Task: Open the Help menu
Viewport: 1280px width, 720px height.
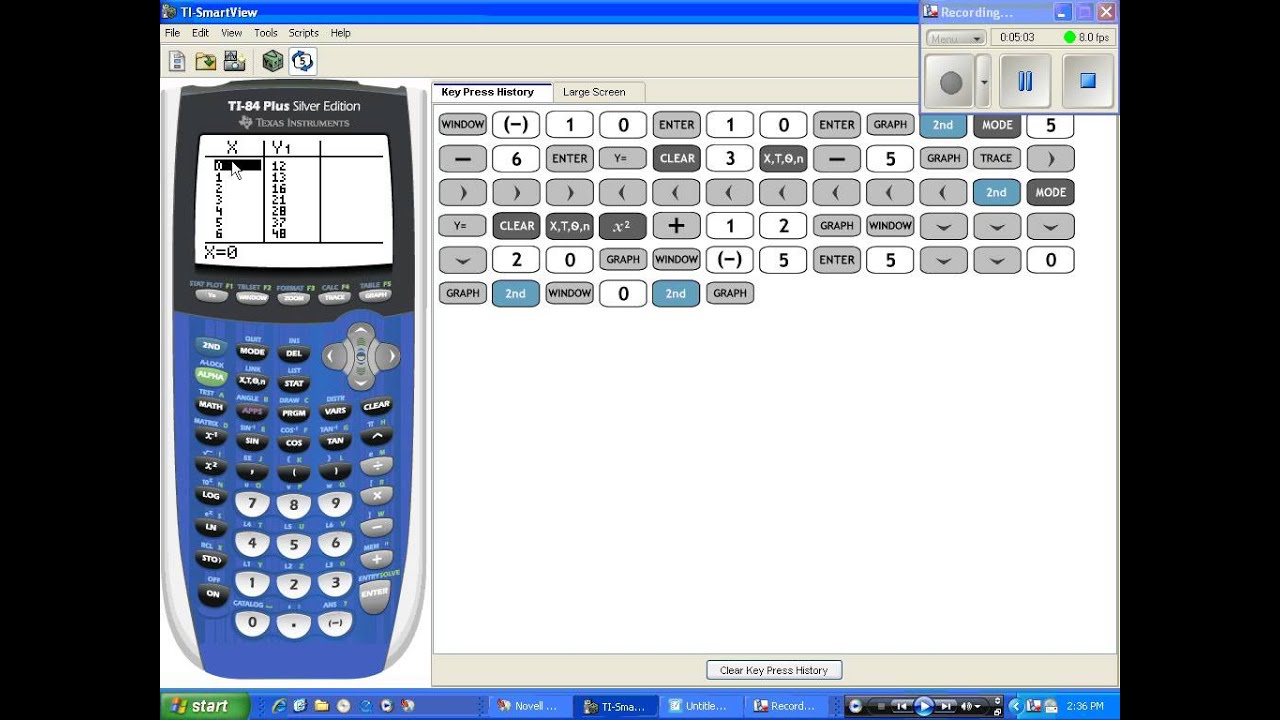Action: coord(341,33)
